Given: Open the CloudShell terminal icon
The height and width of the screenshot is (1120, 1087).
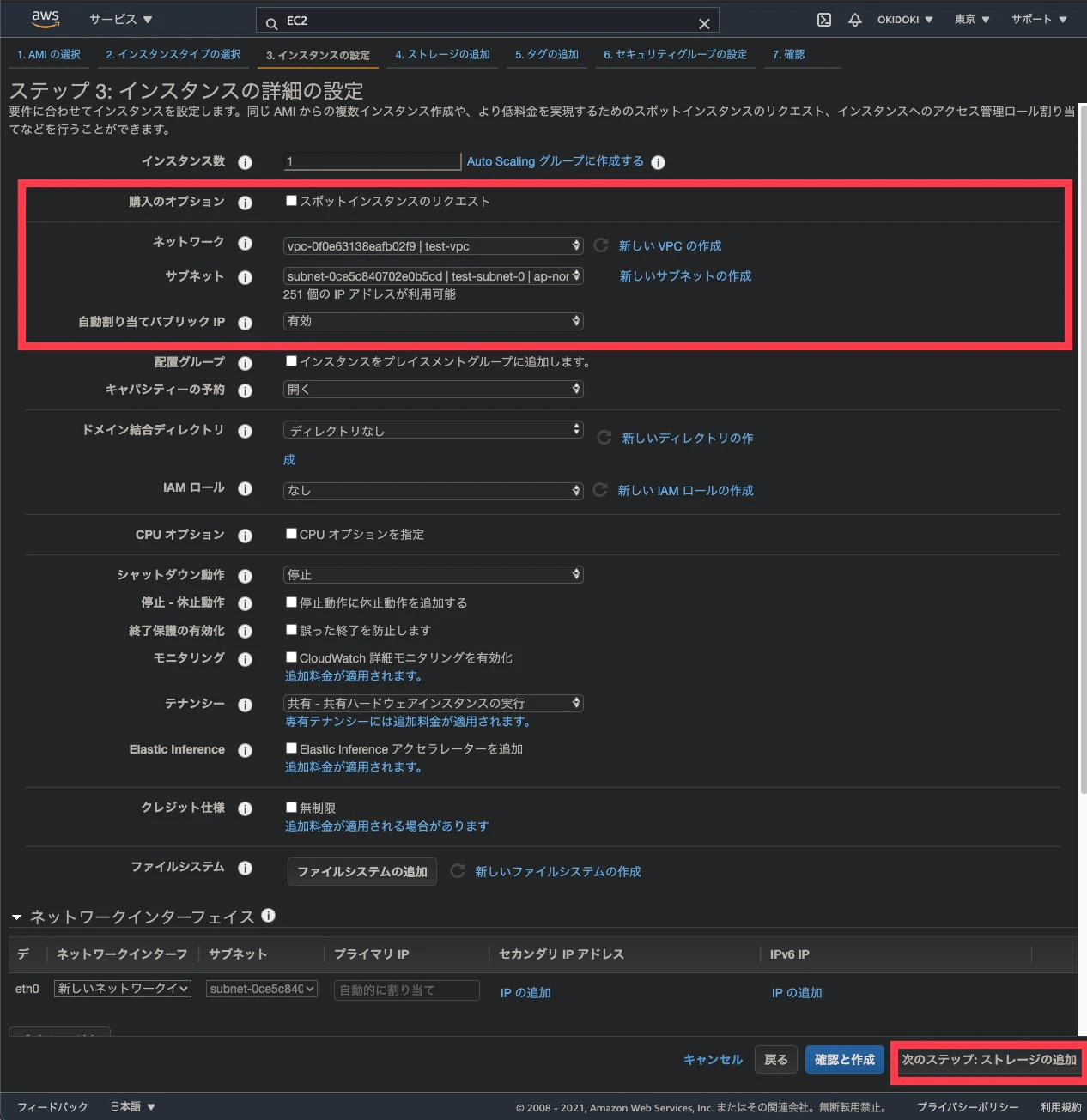Looking at the screenshot, I should pos(823,20).
